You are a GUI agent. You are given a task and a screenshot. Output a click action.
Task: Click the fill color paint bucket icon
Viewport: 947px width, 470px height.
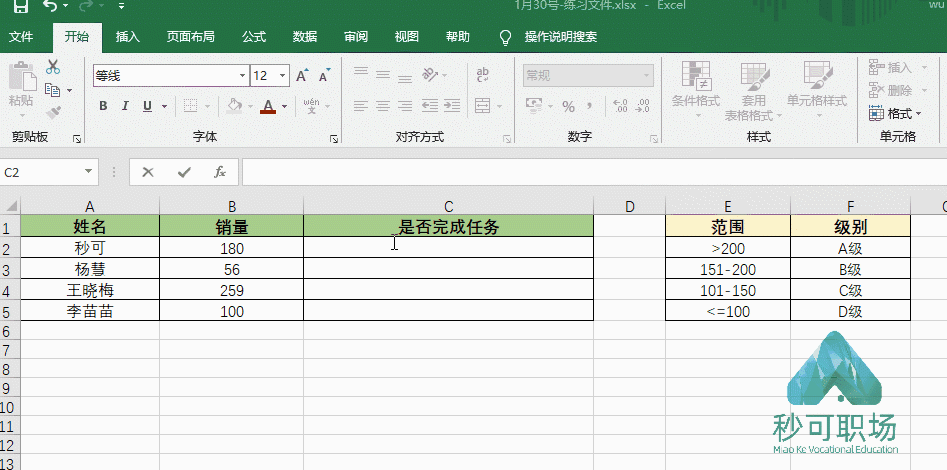pos(234,106)
